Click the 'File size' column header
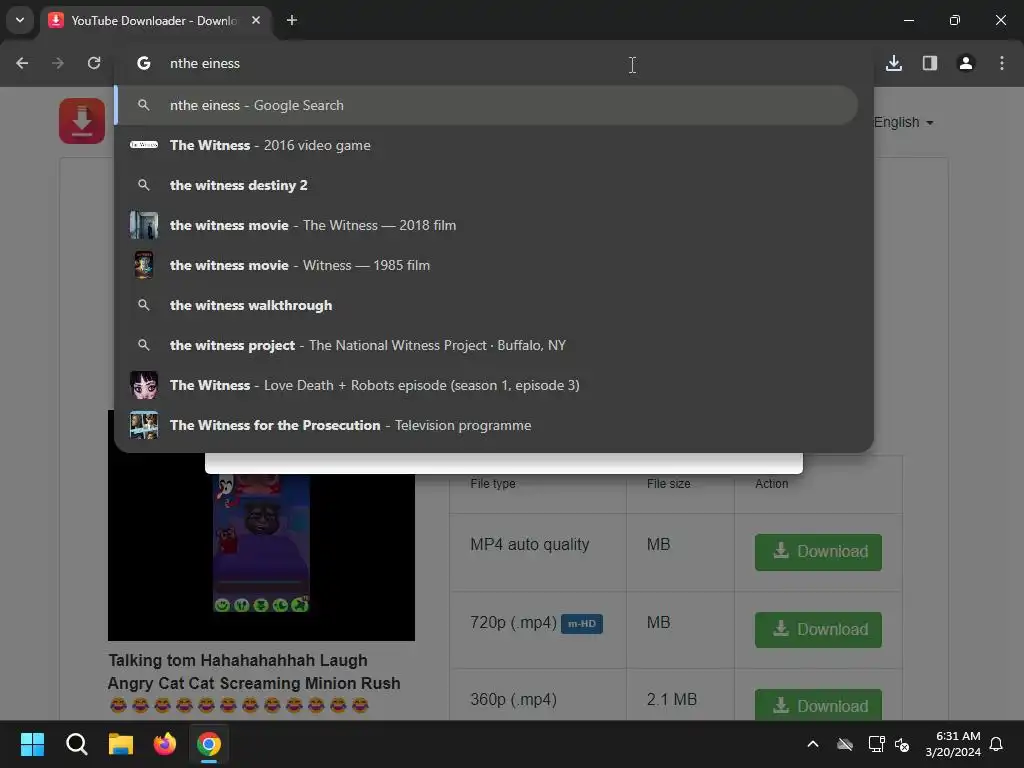This screenshot has height=768, width=1024. (x=669, y=484)
